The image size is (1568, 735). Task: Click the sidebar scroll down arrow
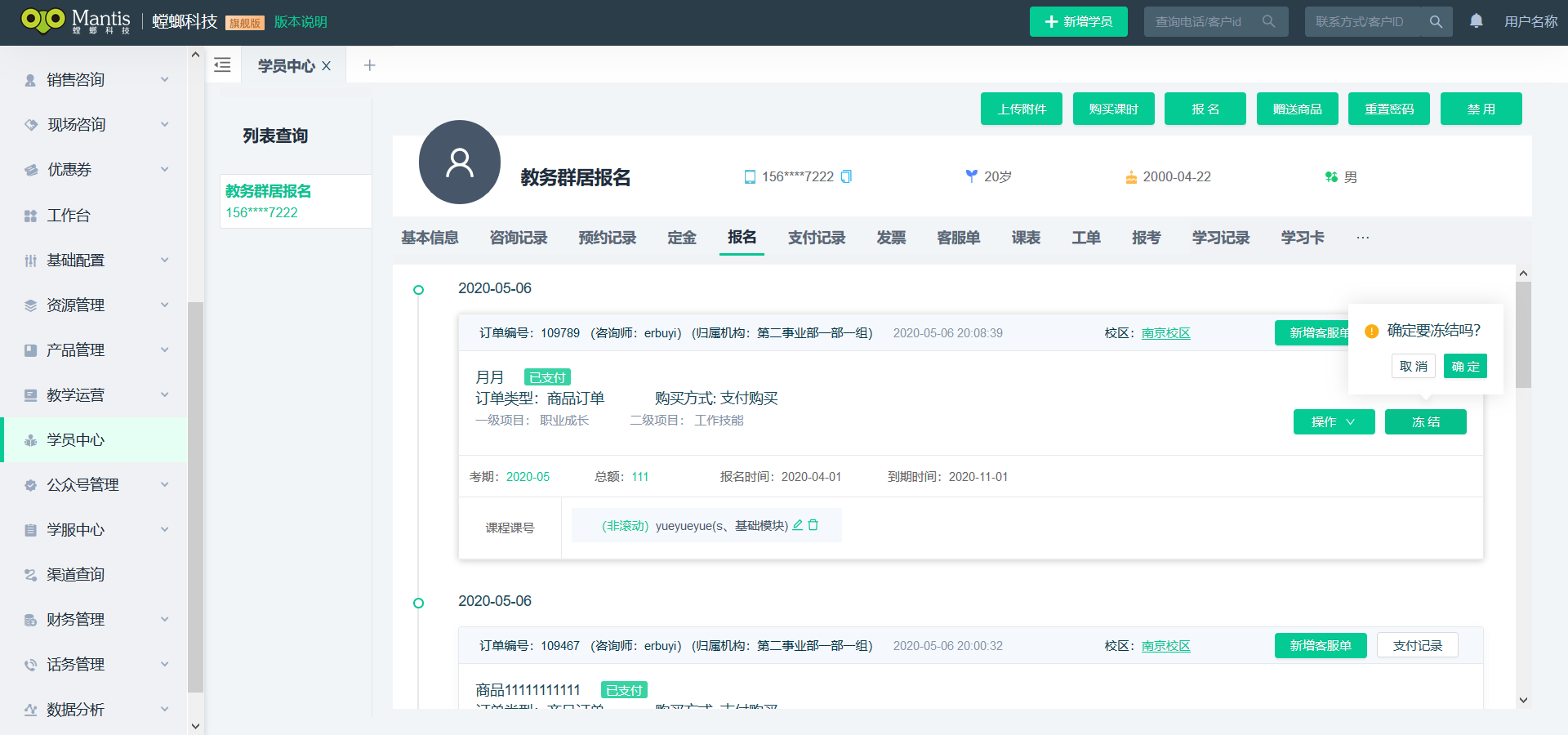point(195,725)
